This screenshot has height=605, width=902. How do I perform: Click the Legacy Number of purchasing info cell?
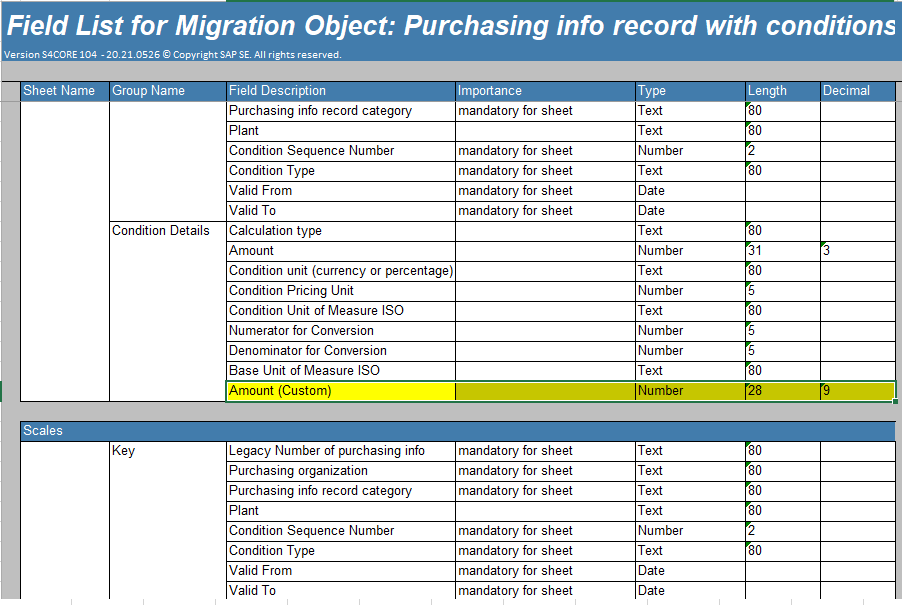pos(341,451)
